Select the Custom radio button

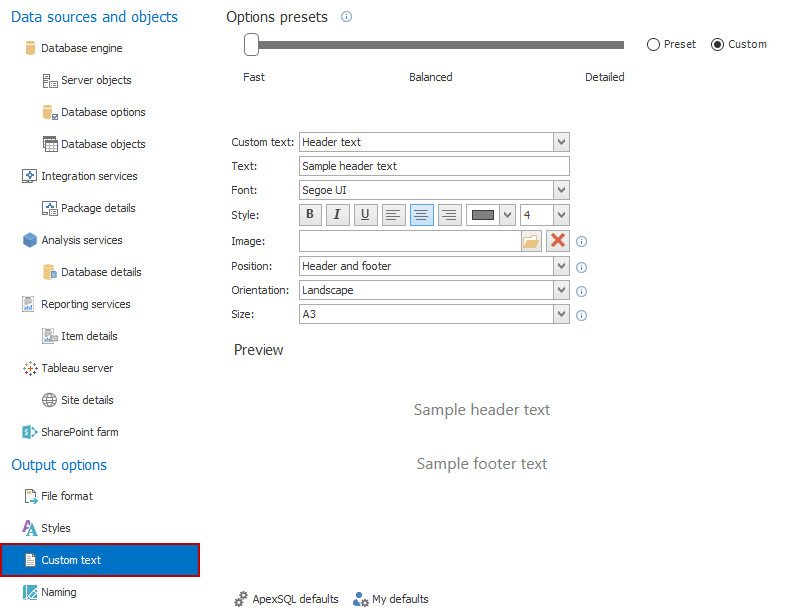[717, 45]
